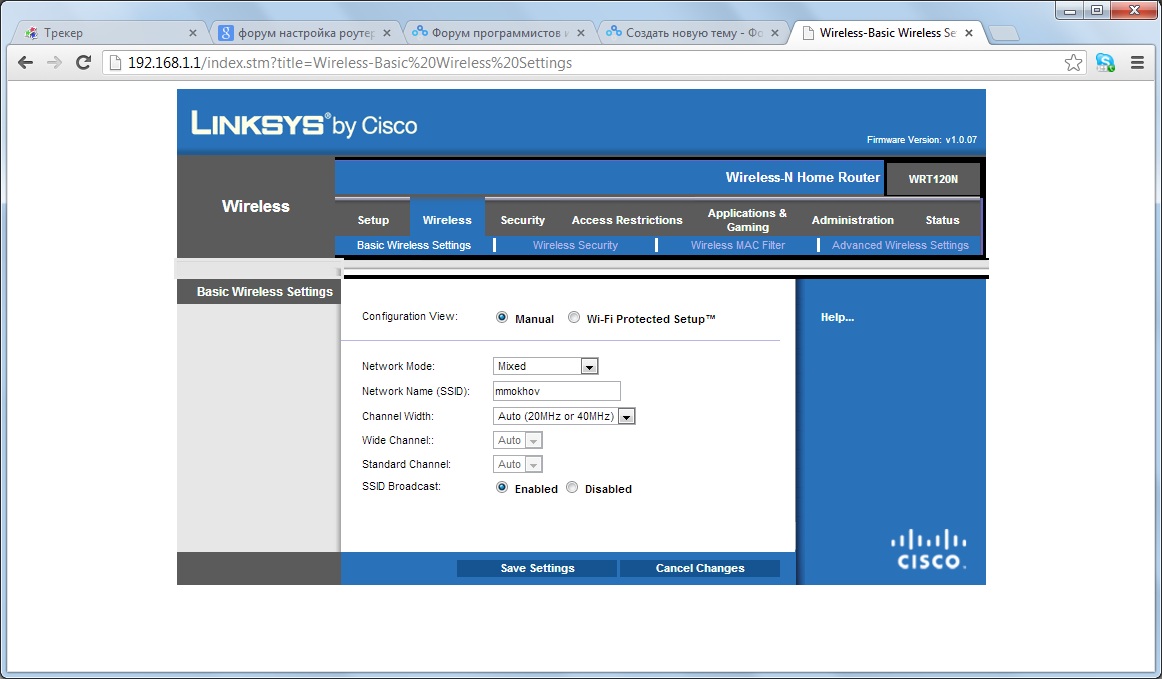Click the Firmware Version v1.0.07 text
The image size is (1162, 679).
pos(921,139)
